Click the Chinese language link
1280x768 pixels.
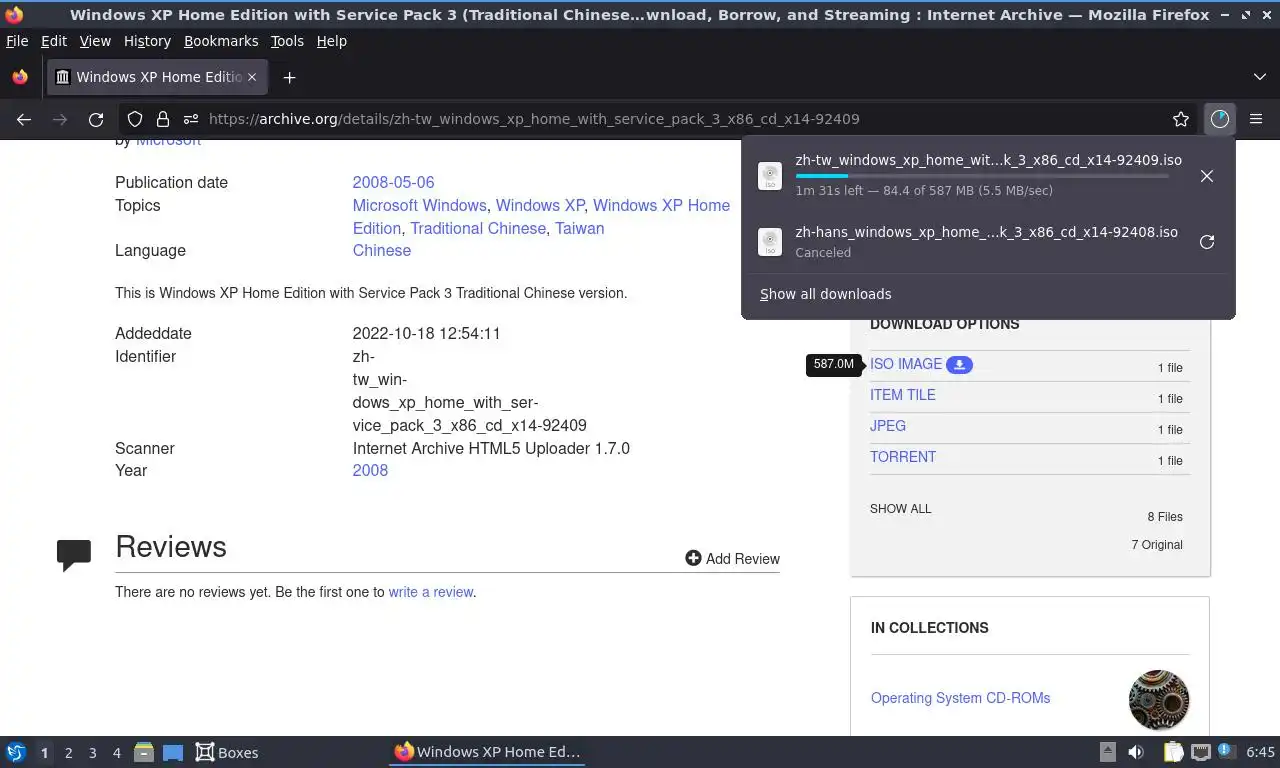pos(381,250)
